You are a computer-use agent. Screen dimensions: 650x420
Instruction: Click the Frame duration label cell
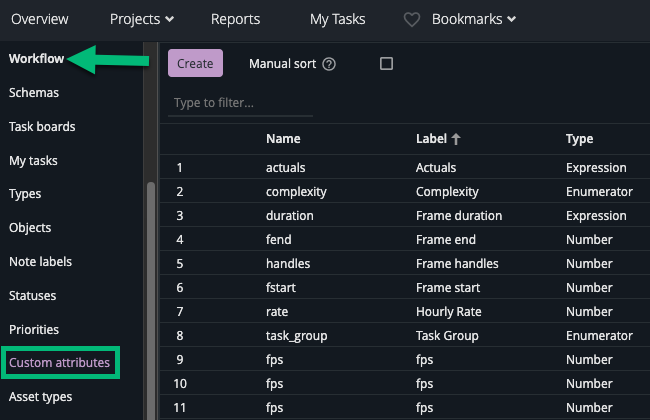(459, 216)
